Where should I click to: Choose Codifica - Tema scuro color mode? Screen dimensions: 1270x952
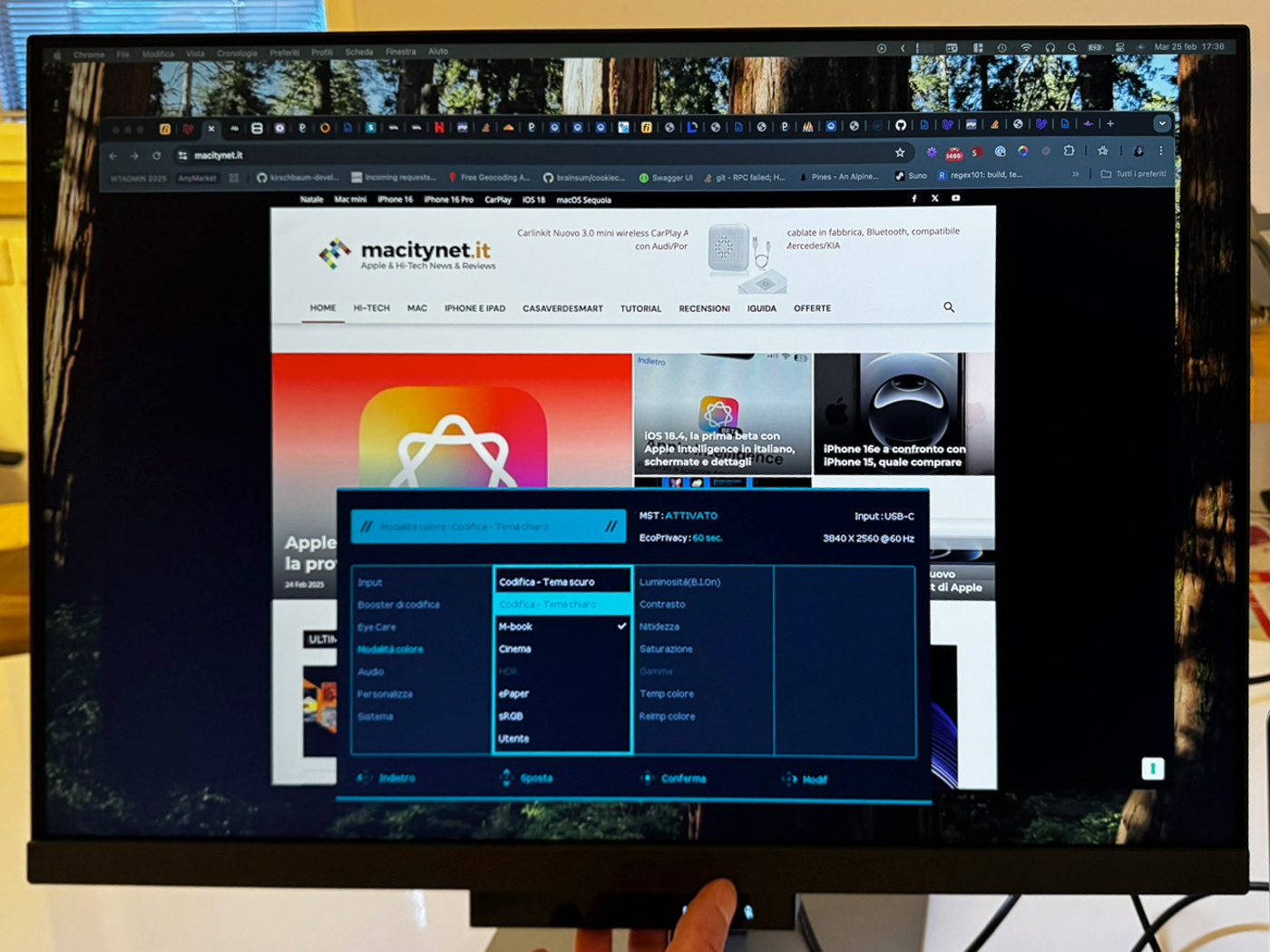tap(562, 582)
